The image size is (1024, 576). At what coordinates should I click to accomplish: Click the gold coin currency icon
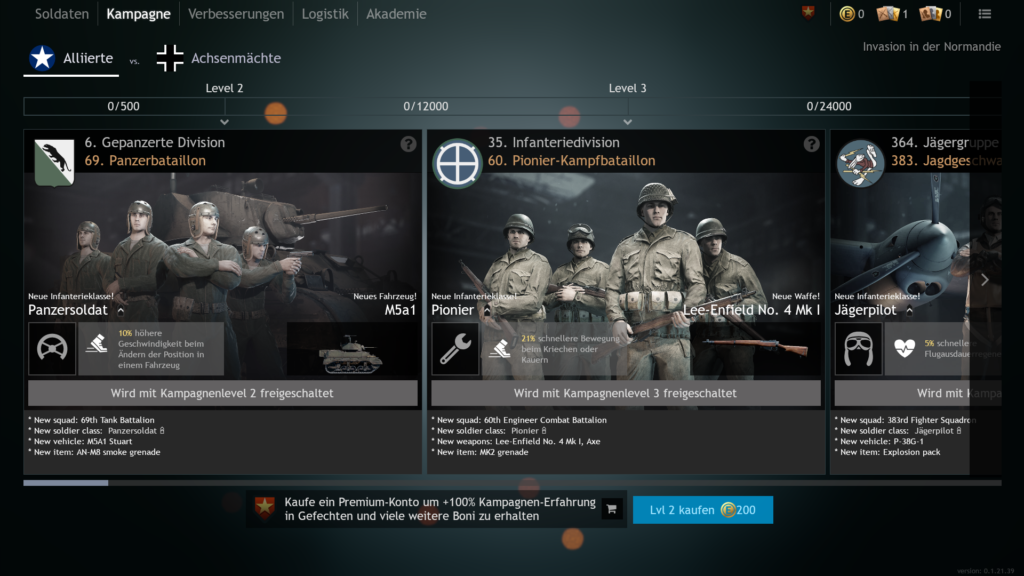coord(846,14)
